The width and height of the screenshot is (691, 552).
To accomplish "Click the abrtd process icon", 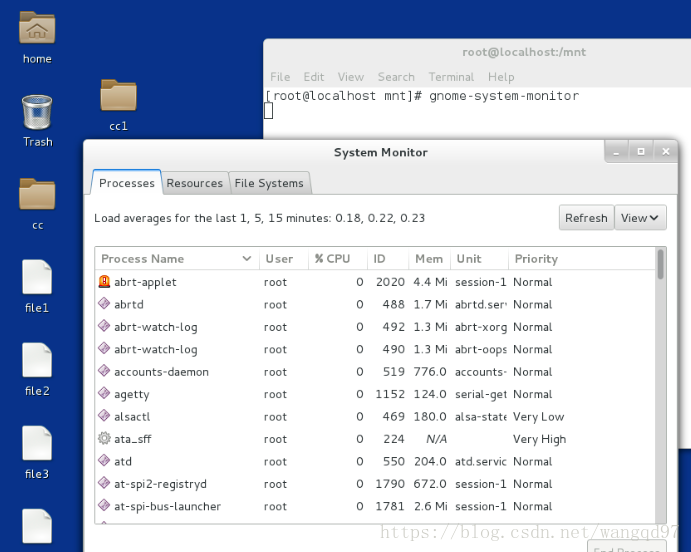I will pyautogui.click(x=104, y=304).
